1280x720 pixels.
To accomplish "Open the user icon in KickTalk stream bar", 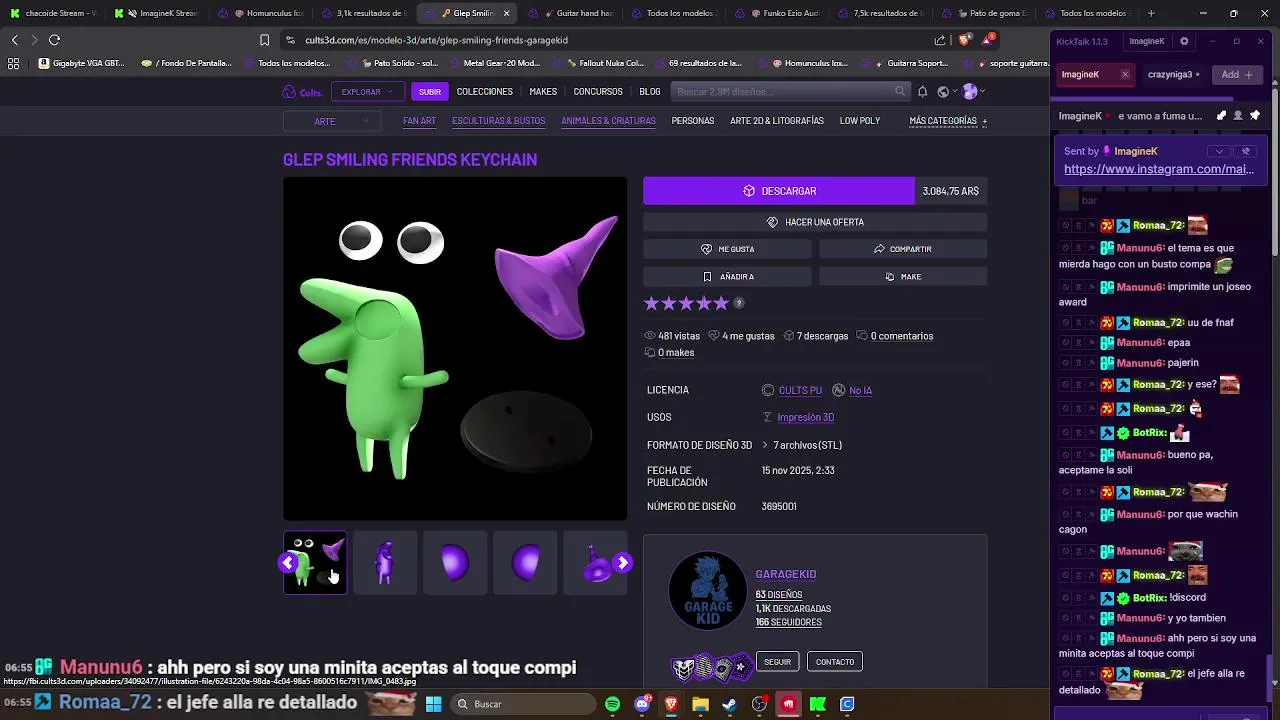I will point(1238,116).
